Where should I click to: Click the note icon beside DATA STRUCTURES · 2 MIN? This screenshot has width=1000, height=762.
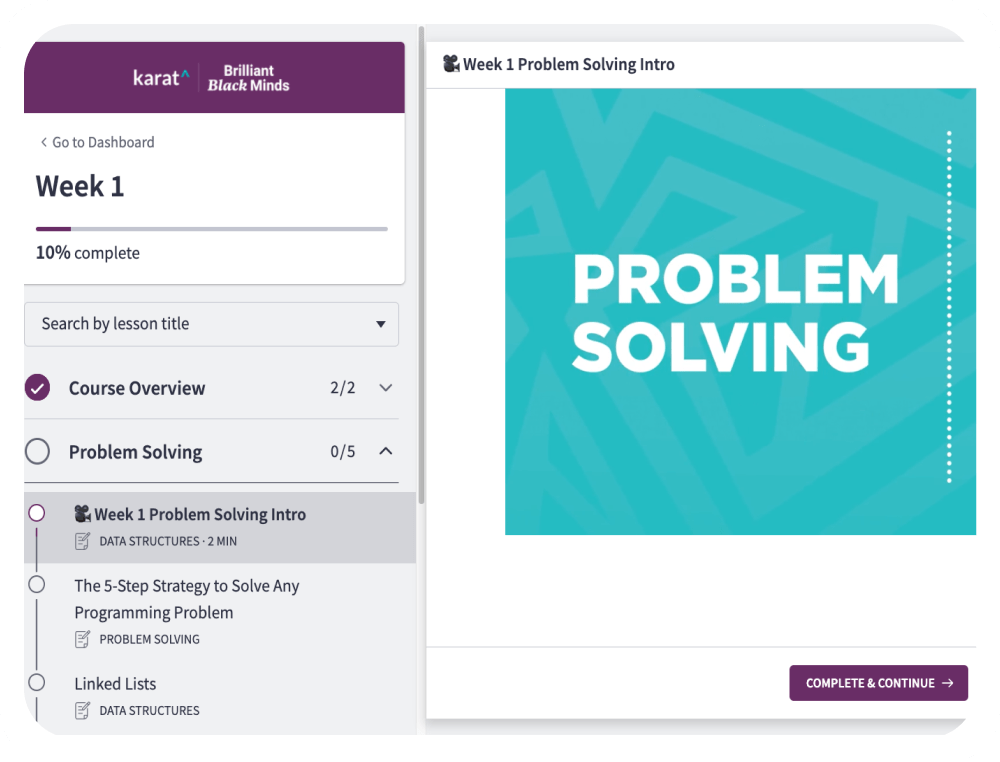point(83,541)
